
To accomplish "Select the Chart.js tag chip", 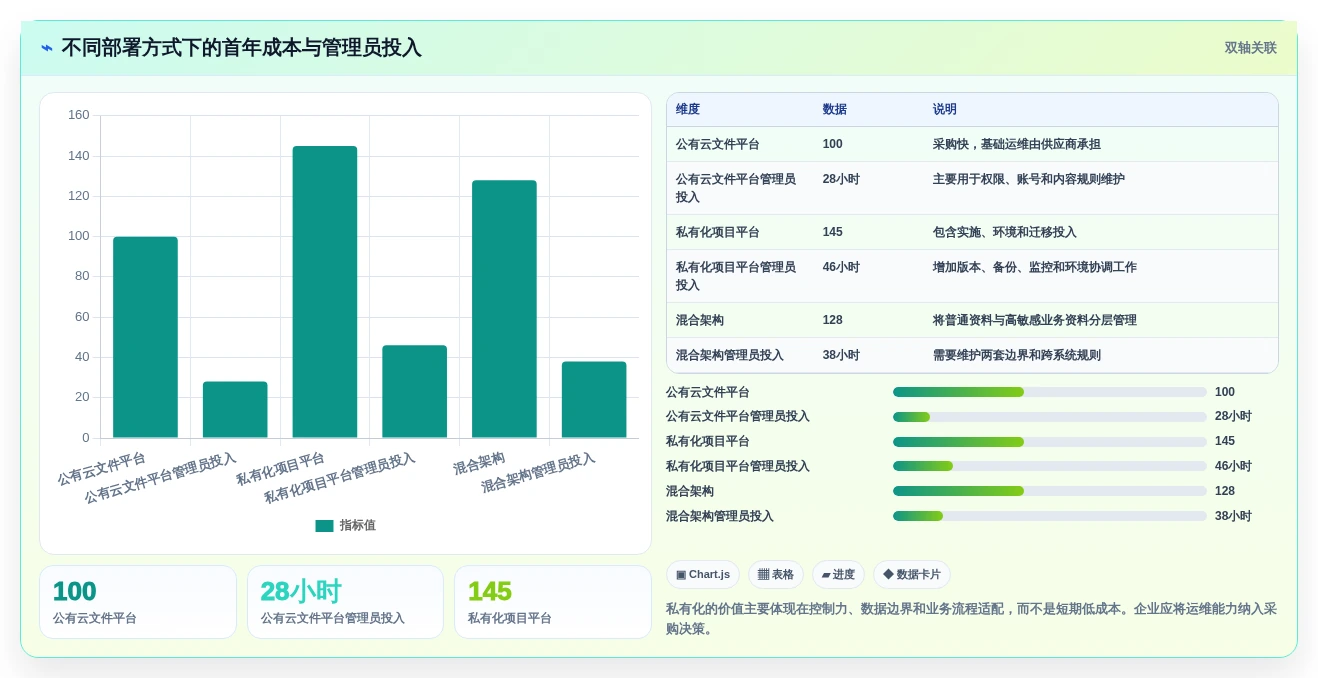I will (703, 575).
